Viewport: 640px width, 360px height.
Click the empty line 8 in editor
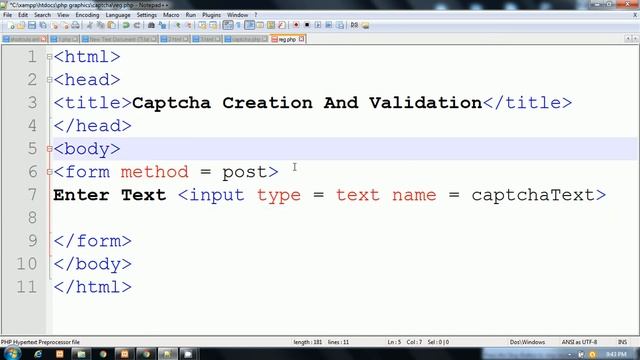tap(345, 218)
